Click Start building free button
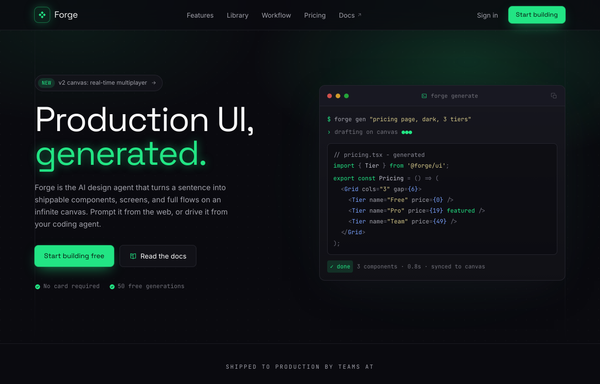 click(74, 256)
